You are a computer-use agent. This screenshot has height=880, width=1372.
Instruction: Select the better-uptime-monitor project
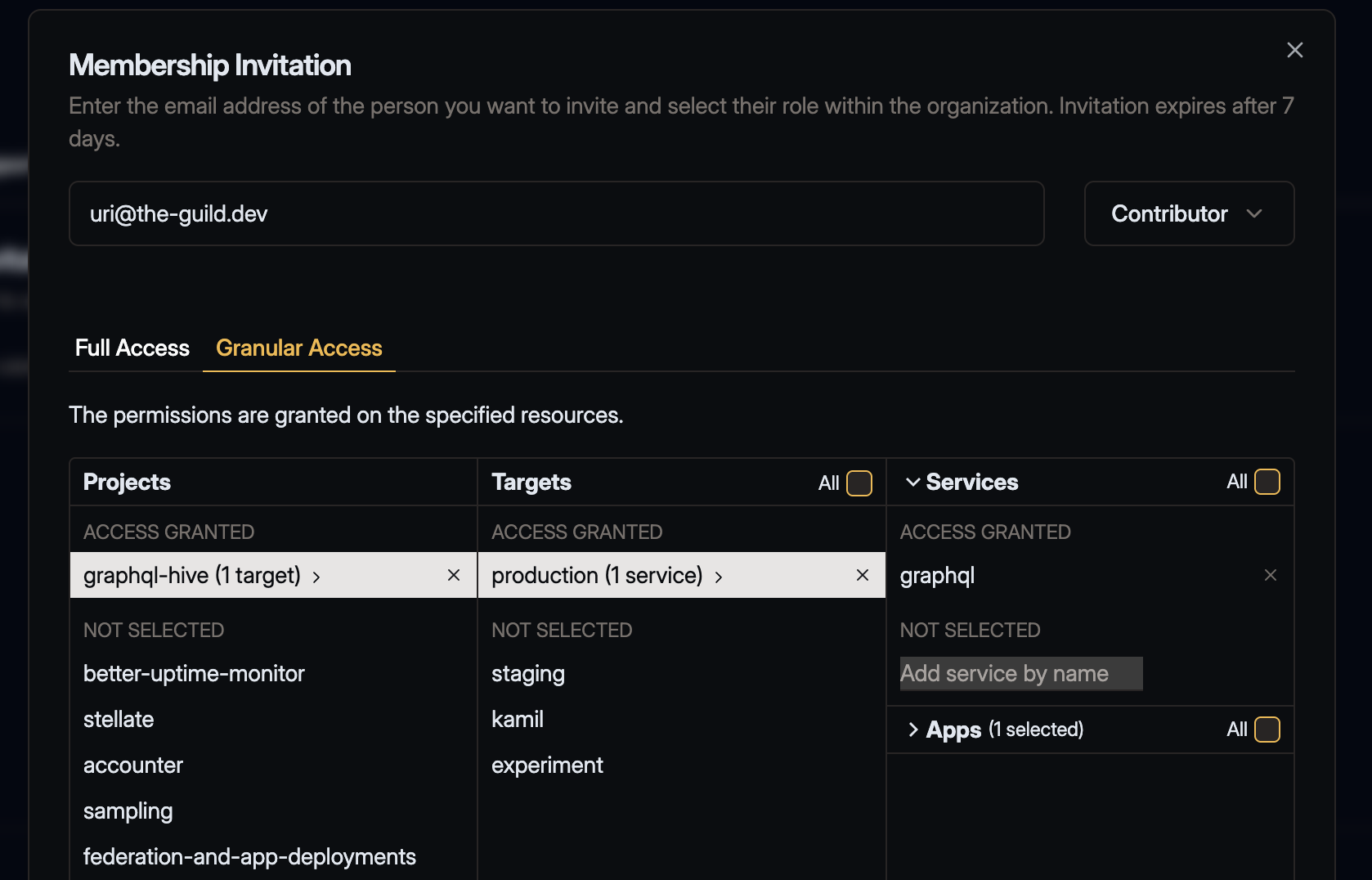(194, 674)
